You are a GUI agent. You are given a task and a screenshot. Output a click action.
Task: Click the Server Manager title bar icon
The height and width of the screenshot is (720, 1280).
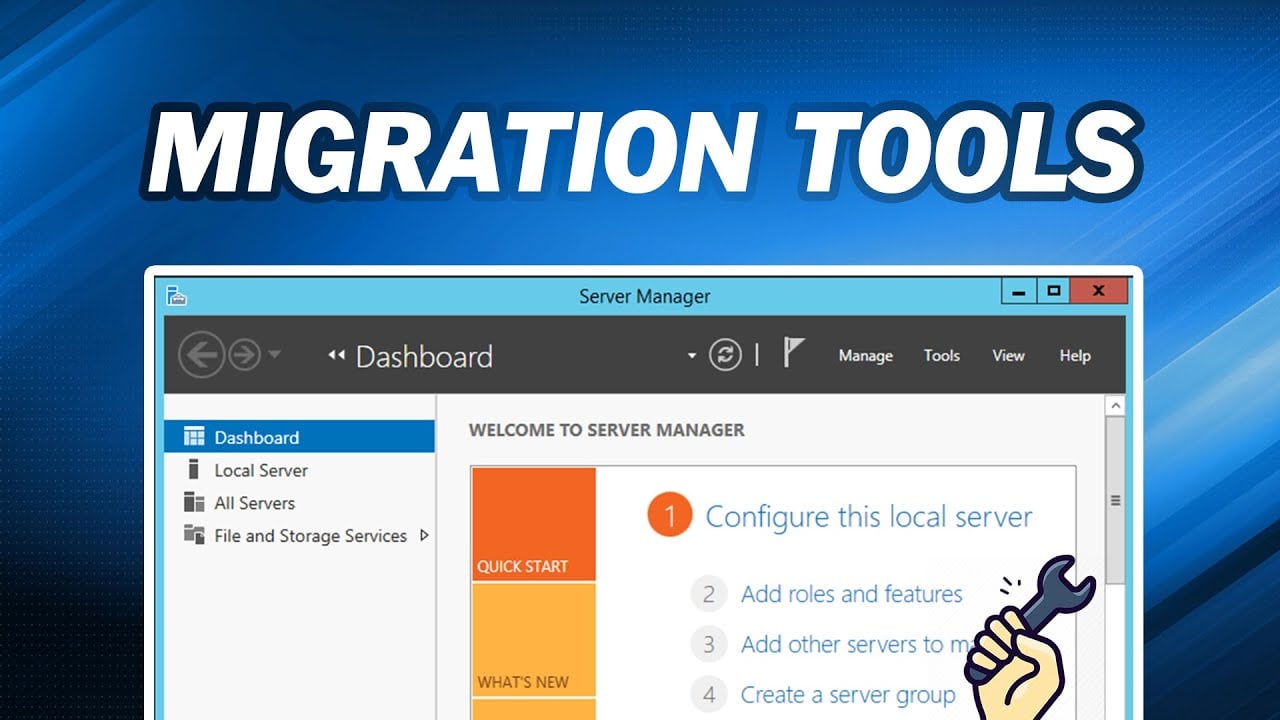coord(177,296)
